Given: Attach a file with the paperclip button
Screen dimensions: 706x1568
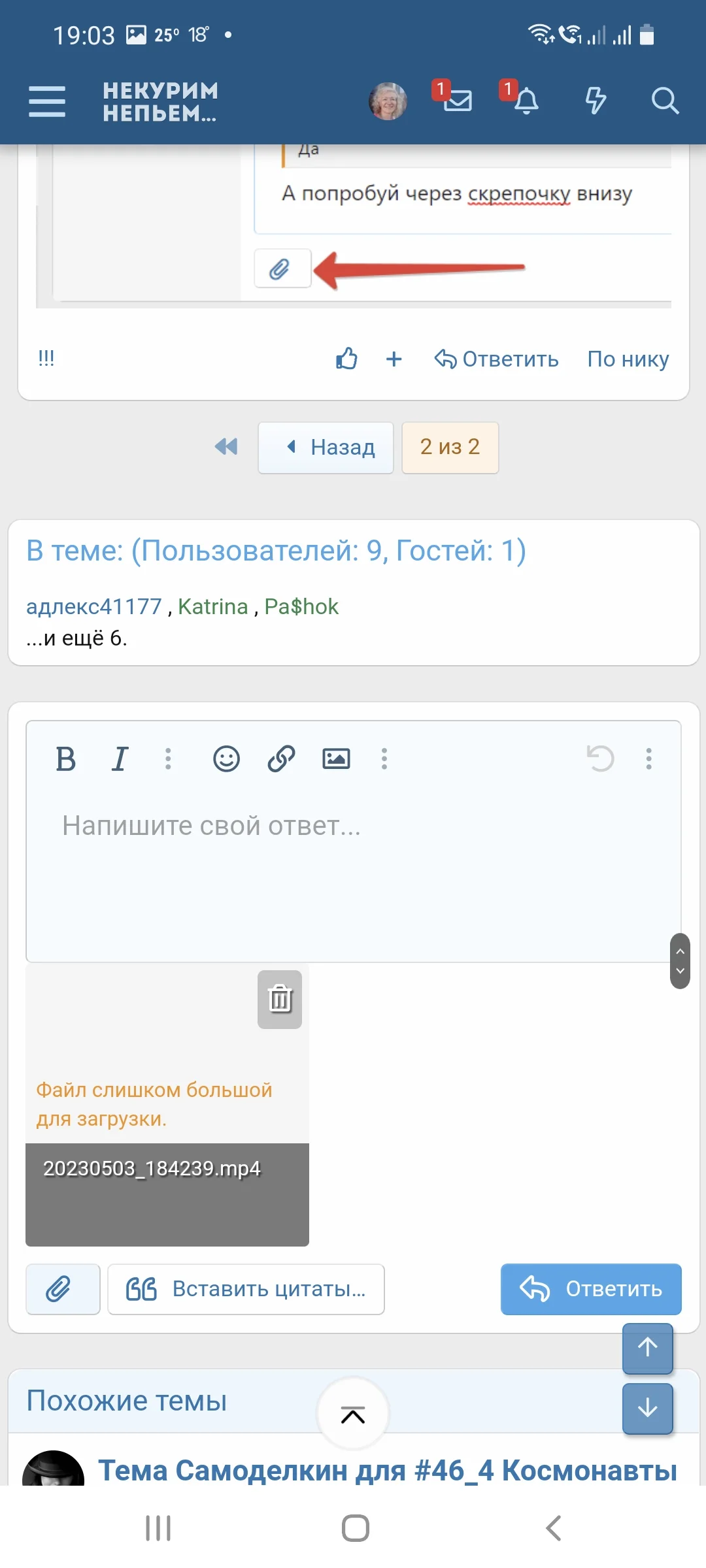Looking at the screenshot, I should pos(62,1289).
